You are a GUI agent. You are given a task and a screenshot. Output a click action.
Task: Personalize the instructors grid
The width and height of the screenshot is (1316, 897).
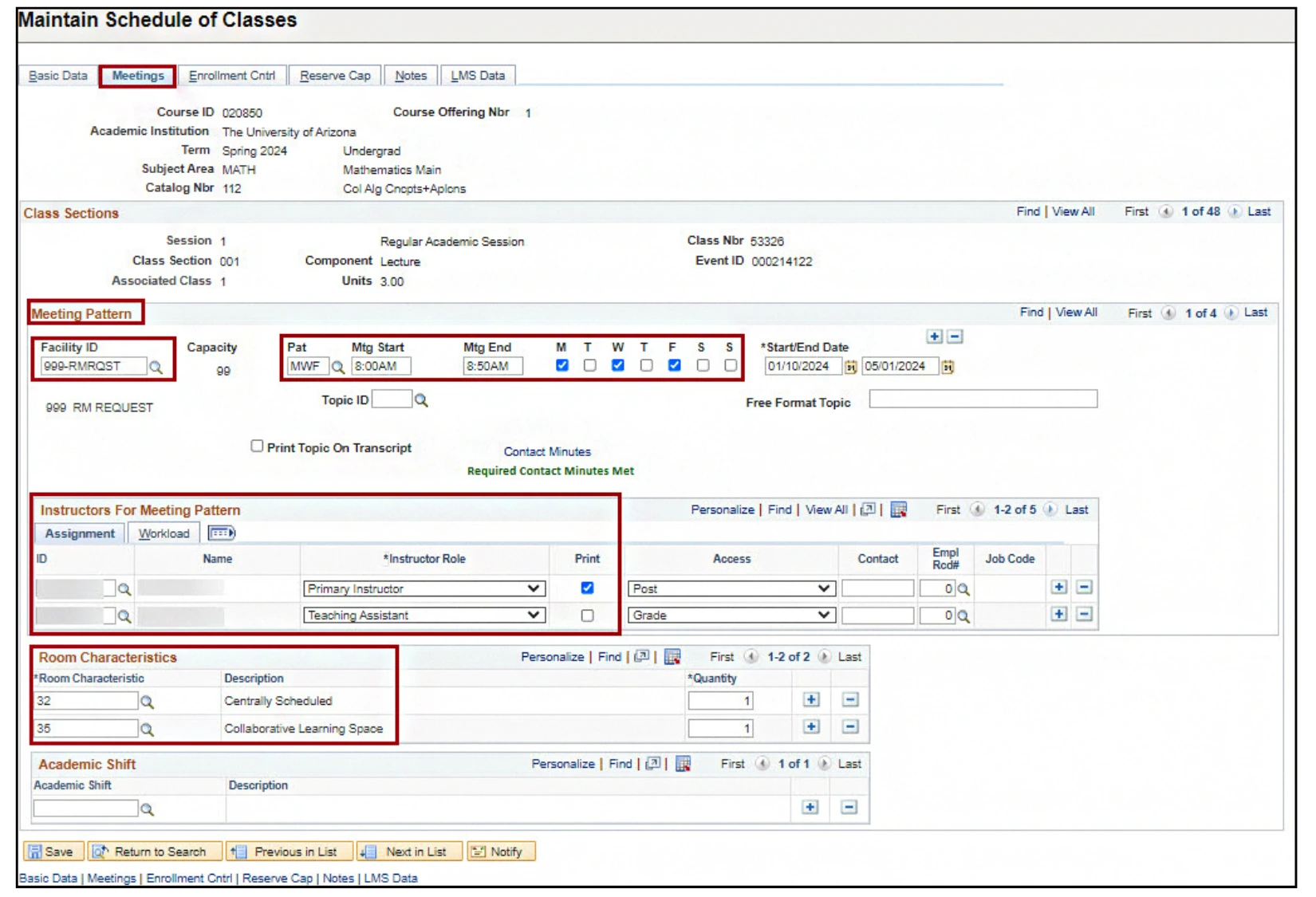pos(723,509)
